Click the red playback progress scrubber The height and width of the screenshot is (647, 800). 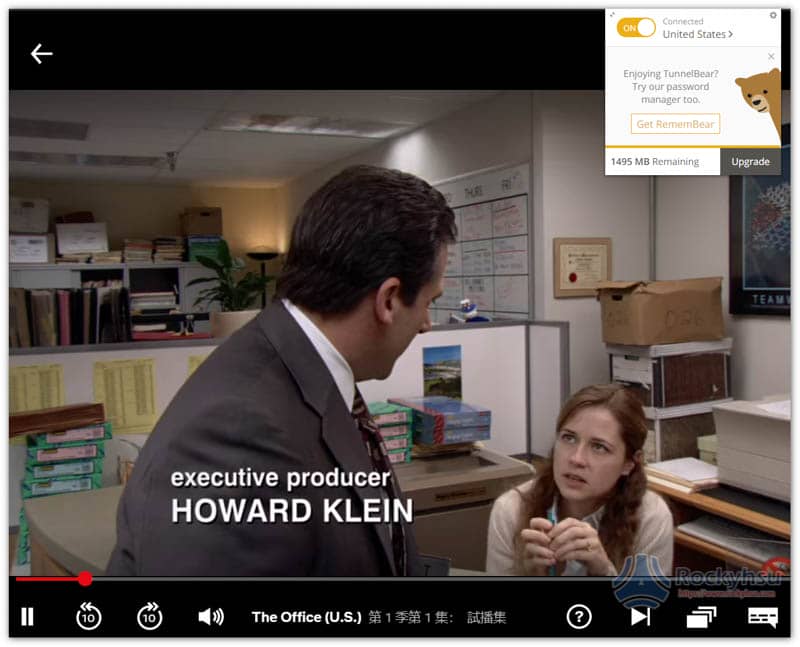coord(85,579)
